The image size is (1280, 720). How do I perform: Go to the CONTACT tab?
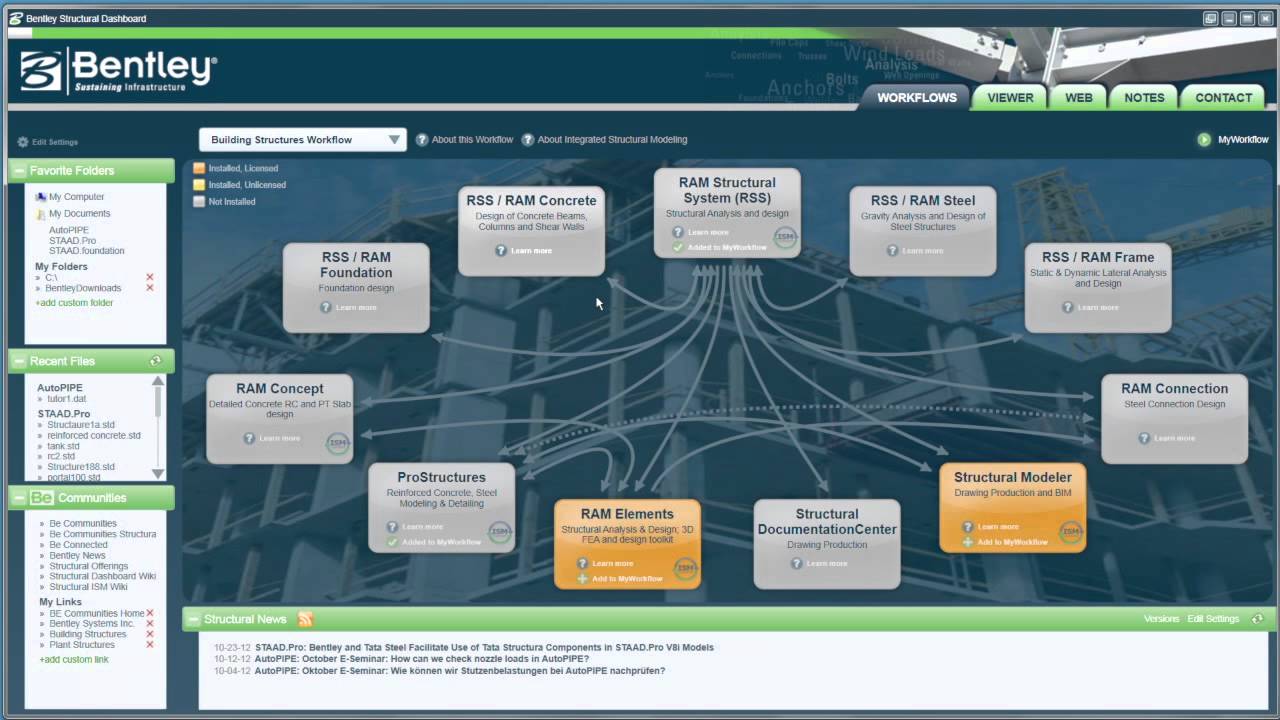1223,98
